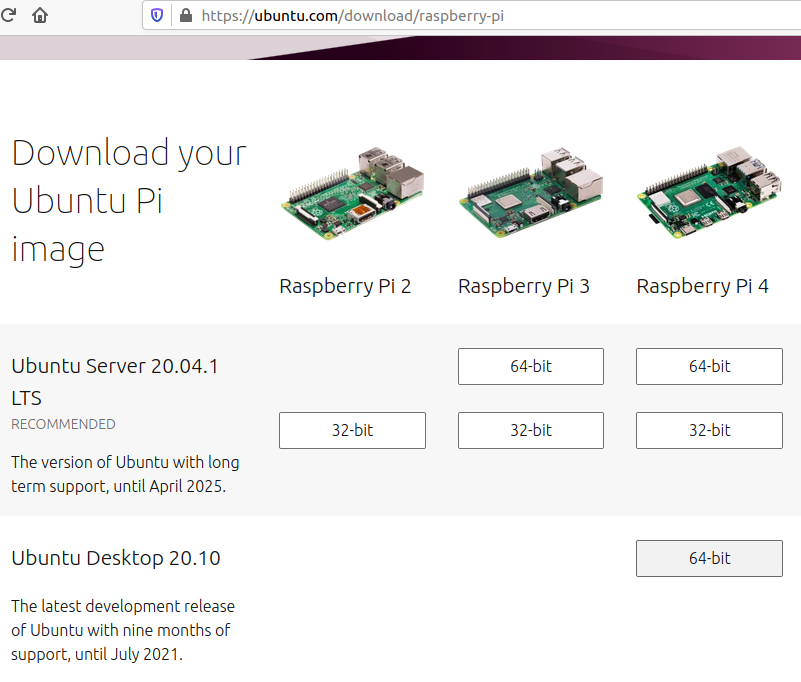Click text 'term support, until April 2025.'
Image resolution: width=801 pixels, height=682 pixels.
tap(119, 486)
